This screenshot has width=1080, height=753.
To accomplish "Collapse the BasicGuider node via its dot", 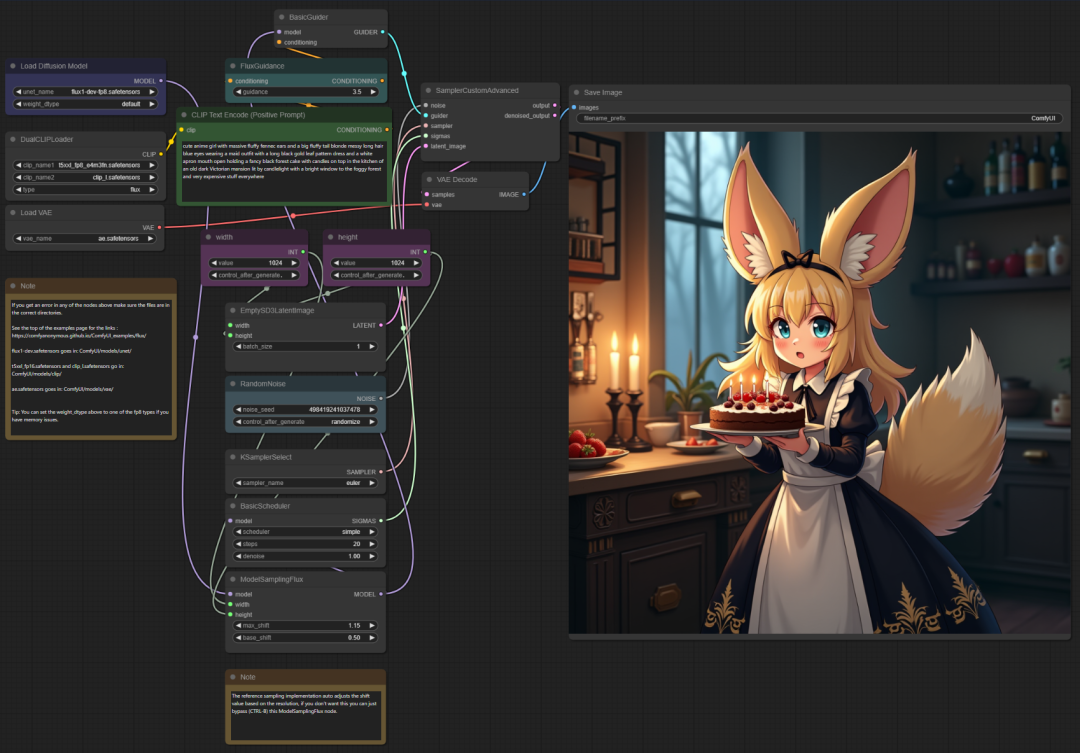I will click(282, 17).
